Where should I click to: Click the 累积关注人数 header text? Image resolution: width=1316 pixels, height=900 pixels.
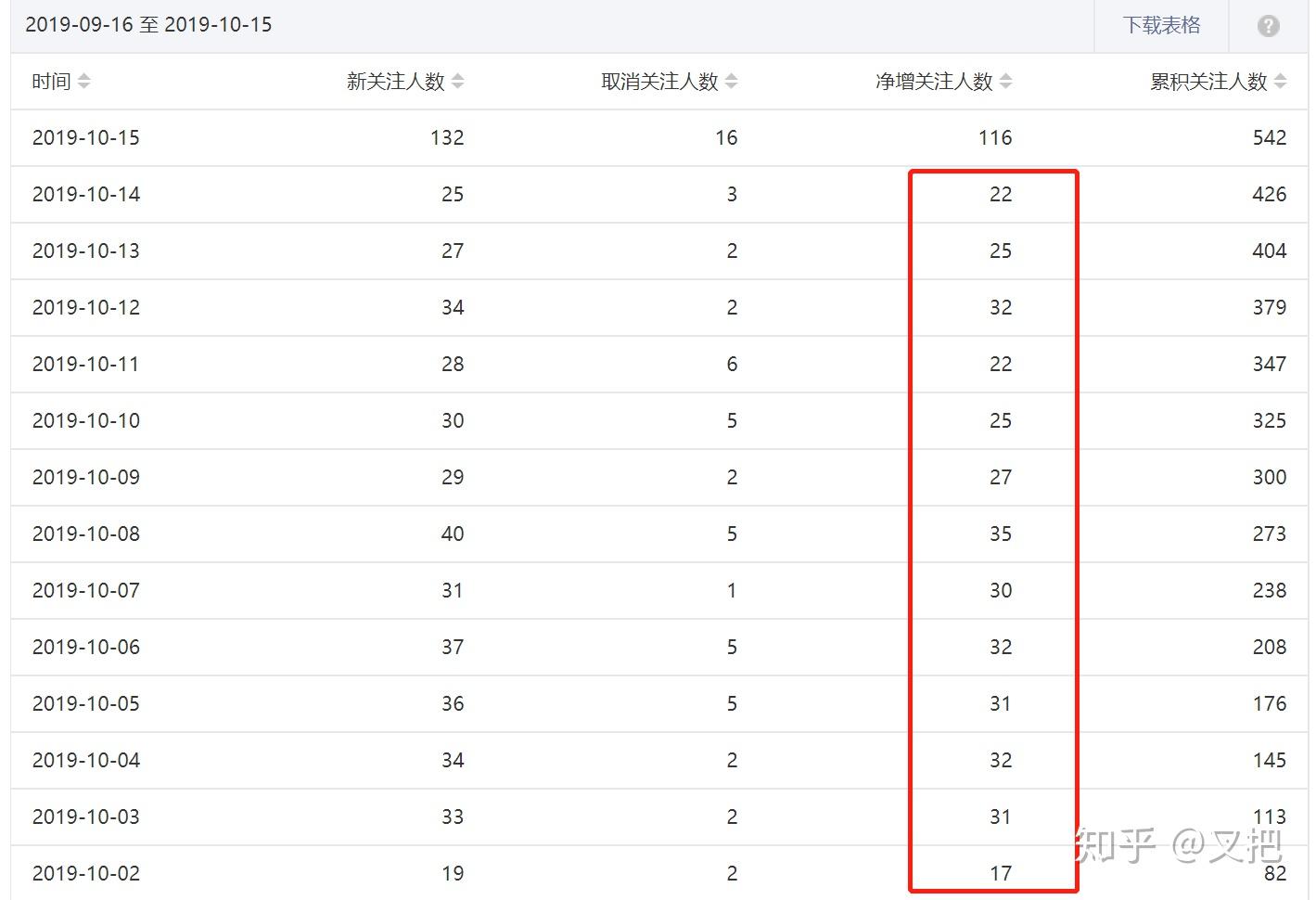(1208, 82)
